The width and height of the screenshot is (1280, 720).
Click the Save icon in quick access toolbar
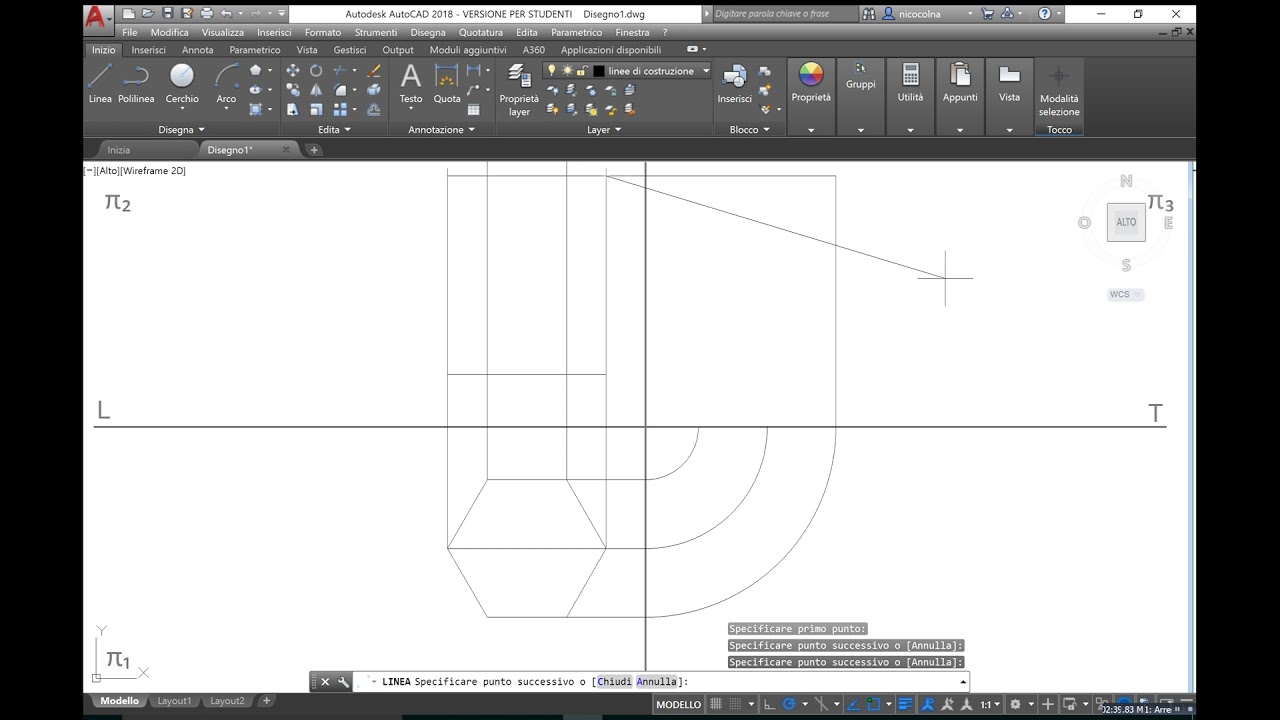[167, 14]
